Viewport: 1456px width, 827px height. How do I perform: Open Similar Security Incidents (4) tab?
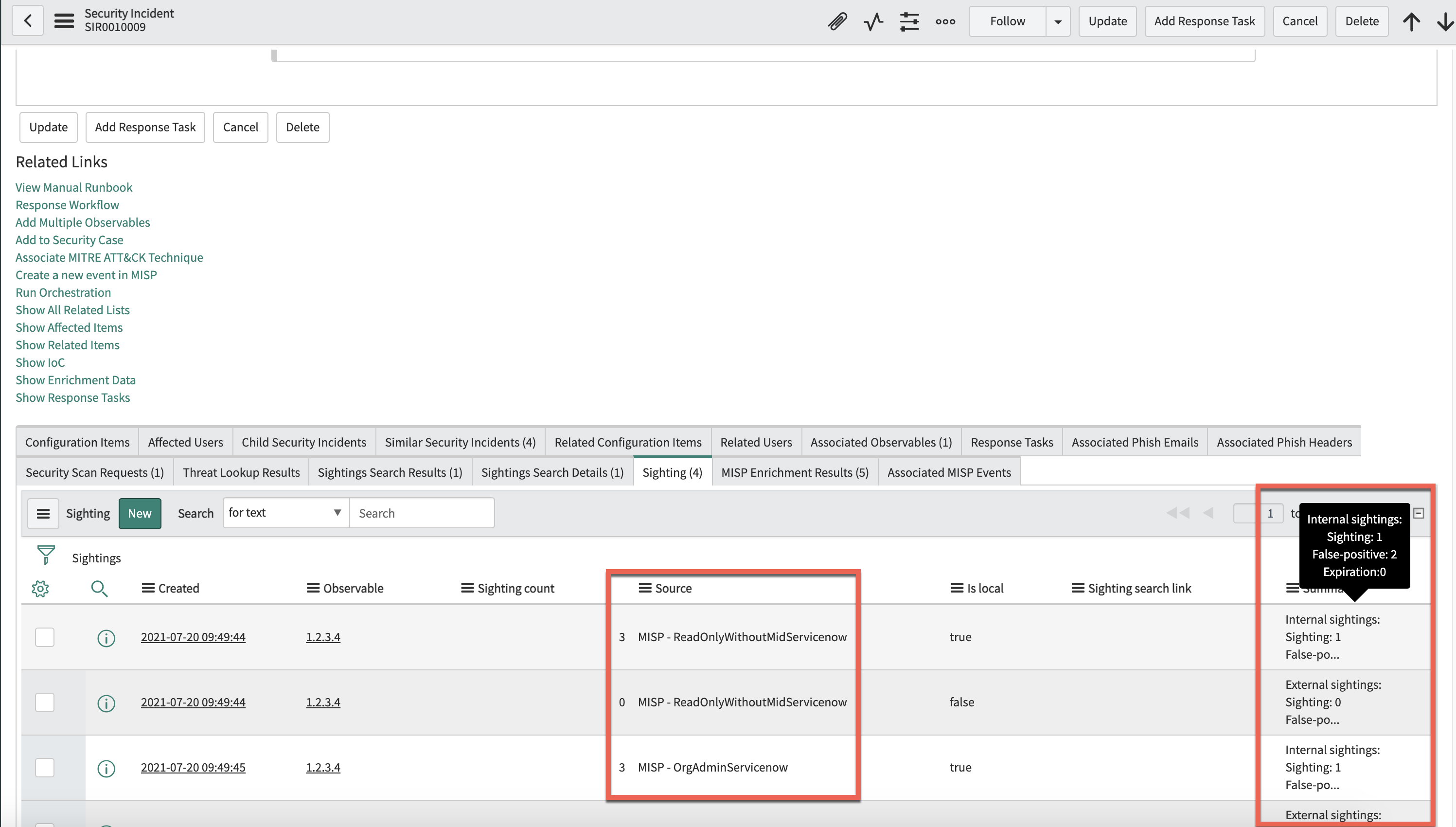[x=460, y=443]
